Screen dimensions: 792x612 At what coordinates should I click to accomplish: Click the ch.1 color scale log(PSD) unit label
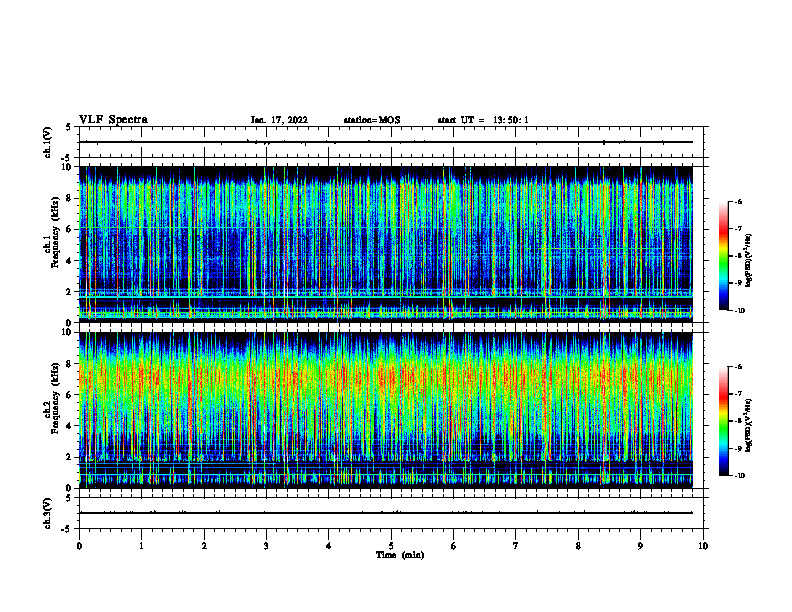click(749, 261)
